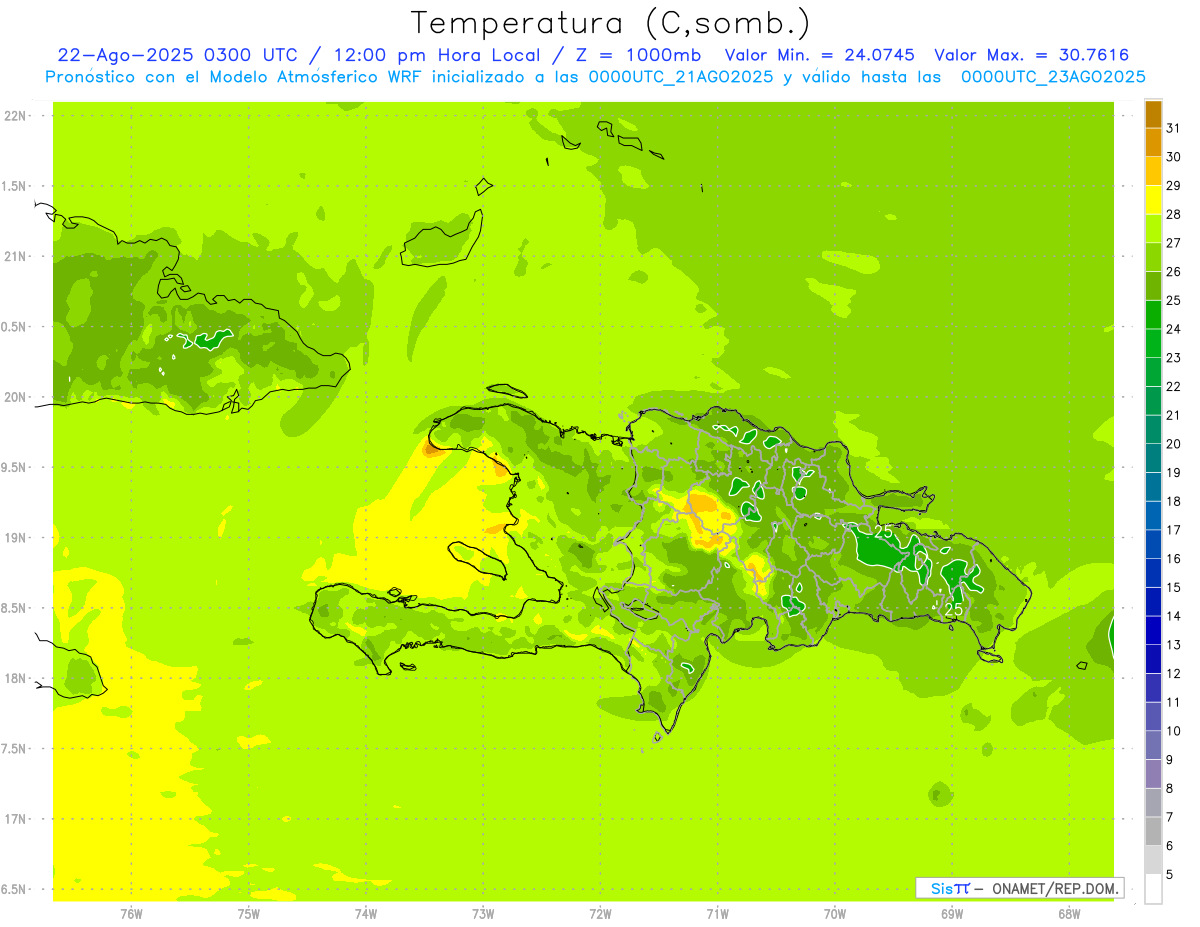The height and width of the screenshot is (927, 1200).
Task: Click the '72W' longitude axis label
Action: (x=600, y=914)
